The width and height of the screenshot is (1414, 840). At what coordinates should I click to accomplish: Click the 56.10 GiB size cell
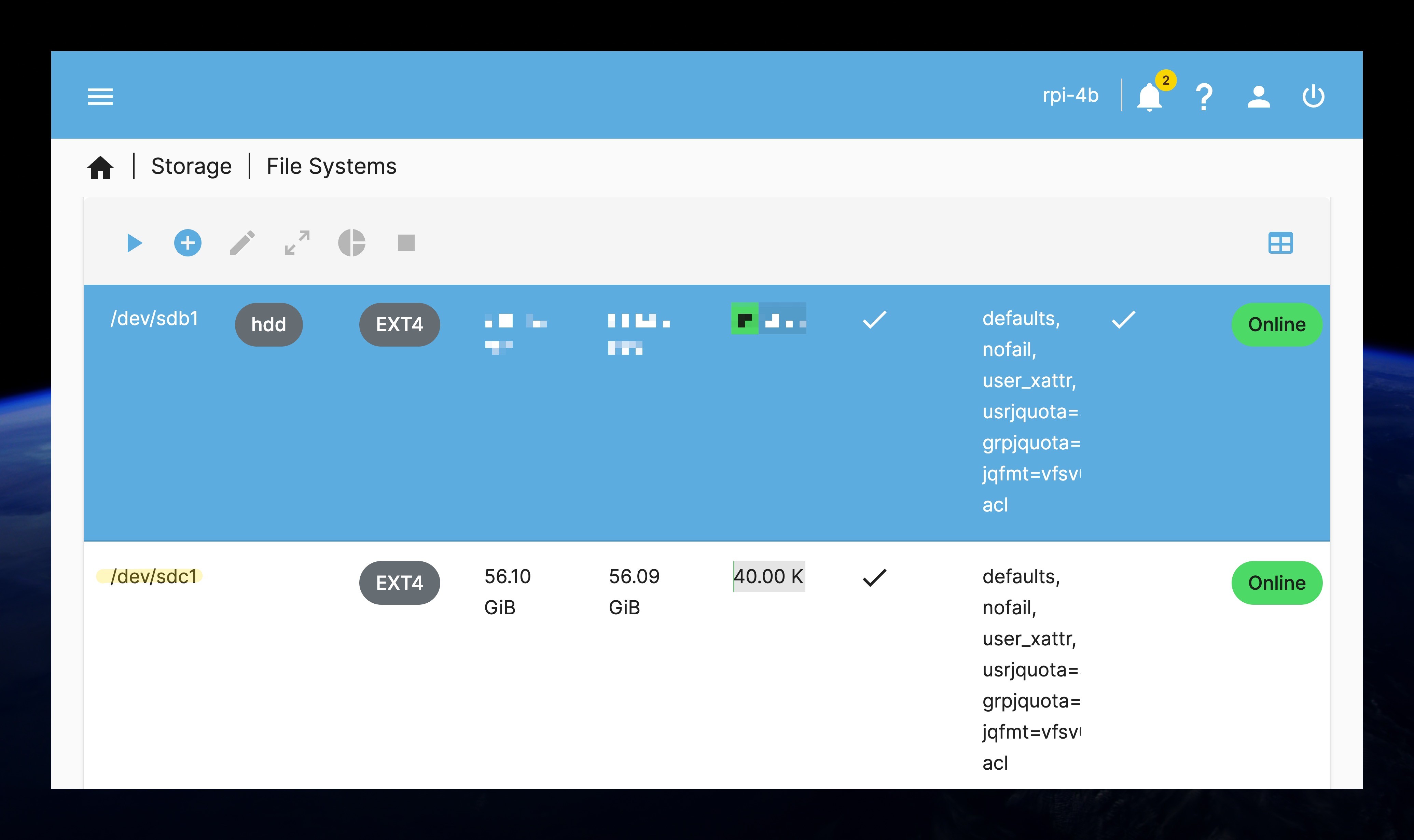pyautogui.click(x=507, y=591)
